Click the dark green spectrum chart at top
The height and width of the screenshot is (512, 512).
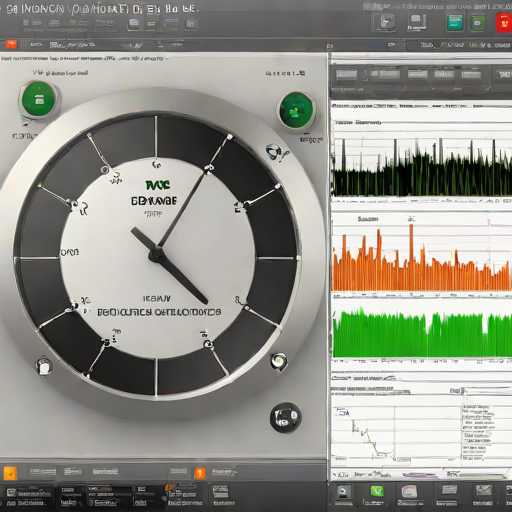click(x=421, y=167)
